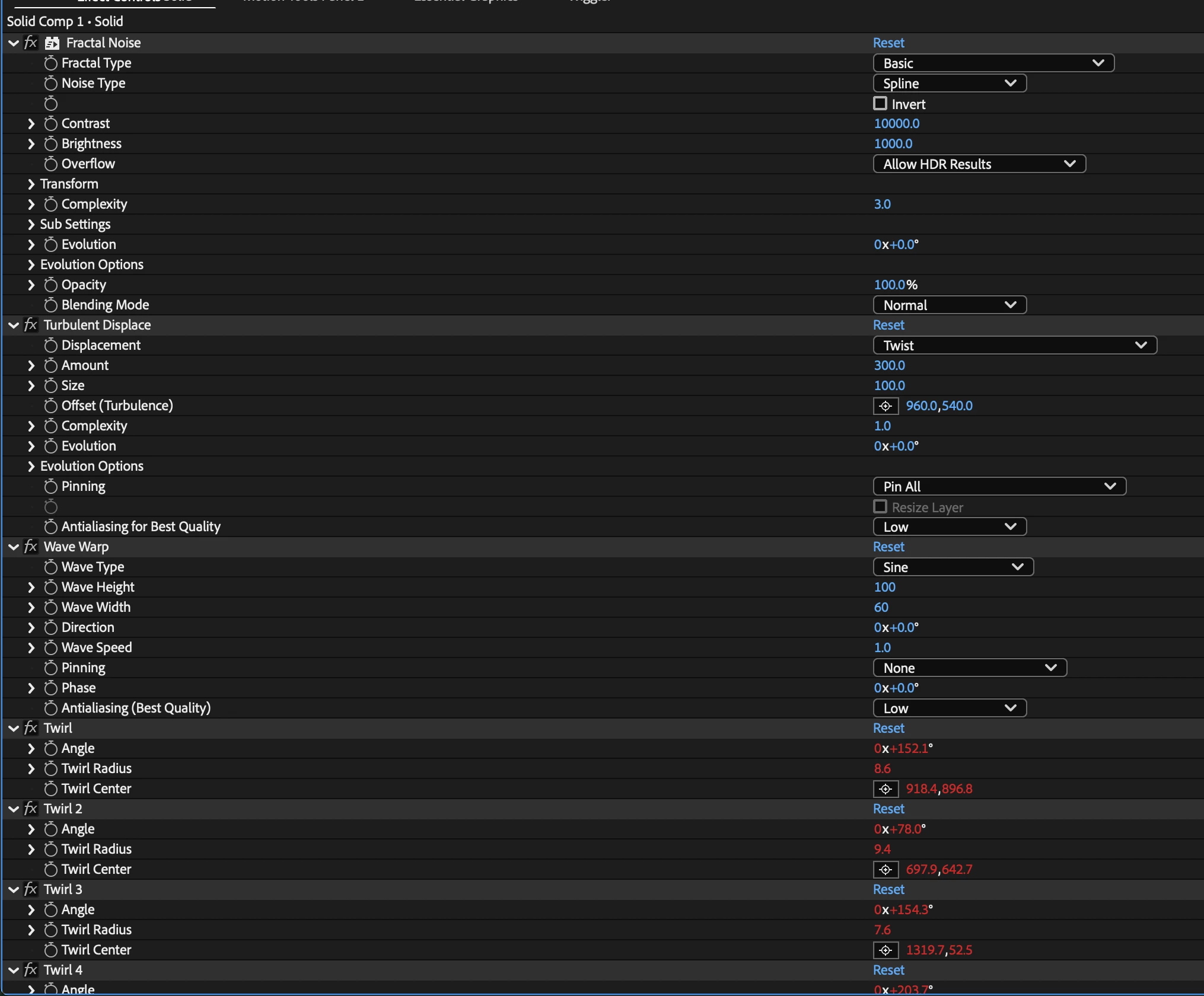Collapse the Twirl 2 effect
This screenshot has width=1204, height=996.
tap(14, 809)
